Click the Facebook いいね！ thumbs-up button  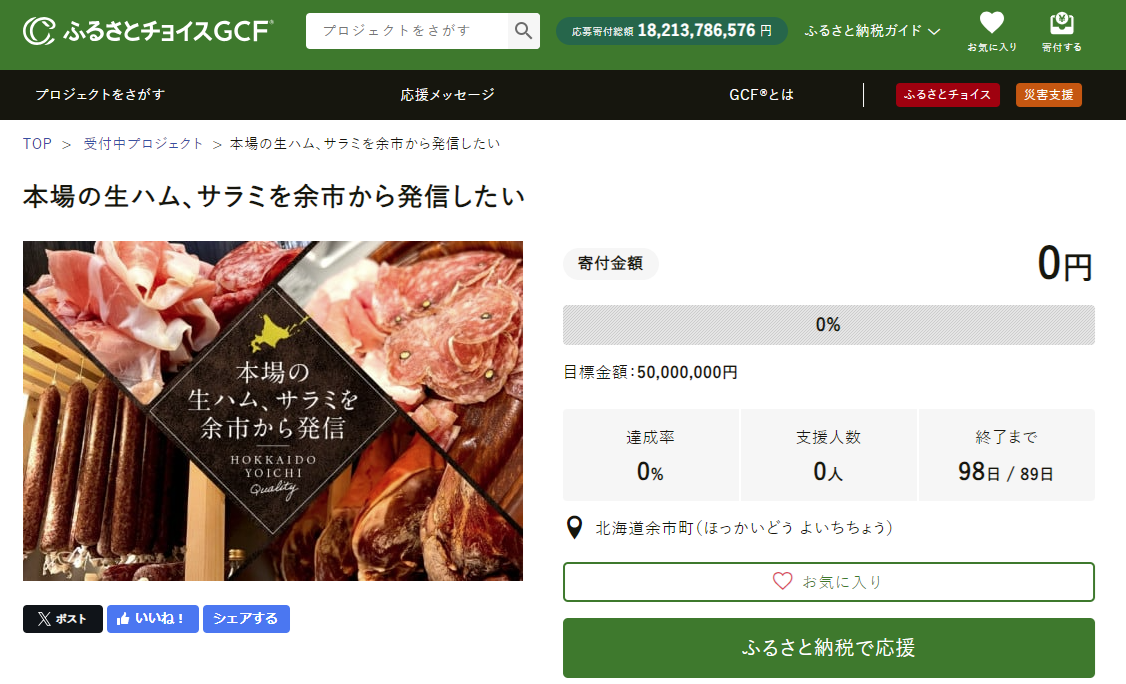tap(152, 619)
